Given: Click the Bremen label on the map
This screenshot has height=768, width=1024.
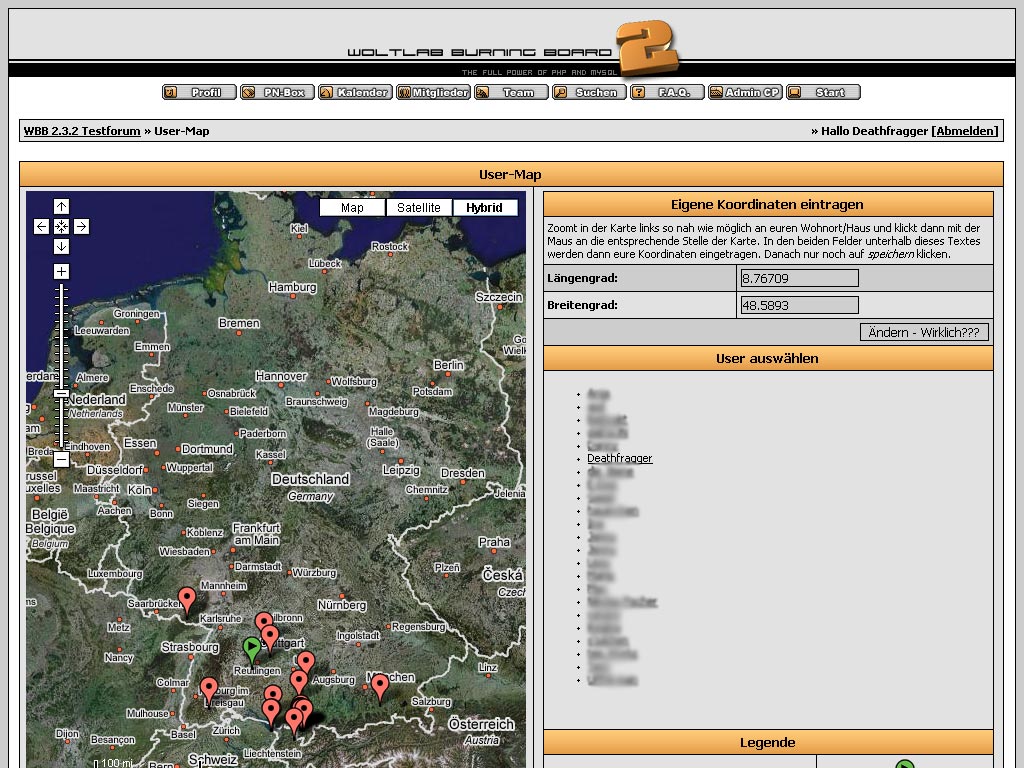Looking at the screenshot, I should pyautogui.click(x=239, y=323).
